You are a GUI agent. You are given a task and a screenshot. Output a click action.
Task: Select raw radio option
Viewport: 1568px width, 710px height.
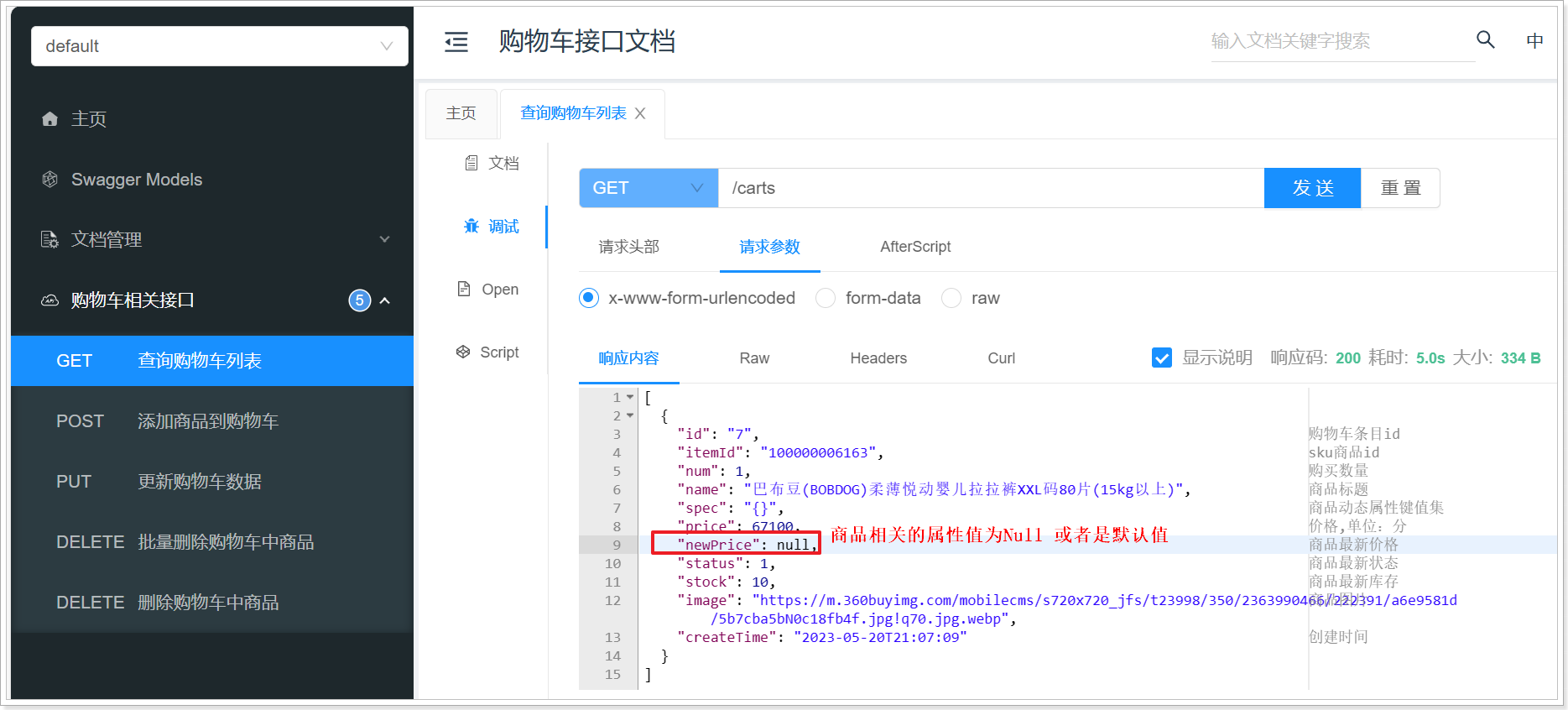[x=951, y=298]
